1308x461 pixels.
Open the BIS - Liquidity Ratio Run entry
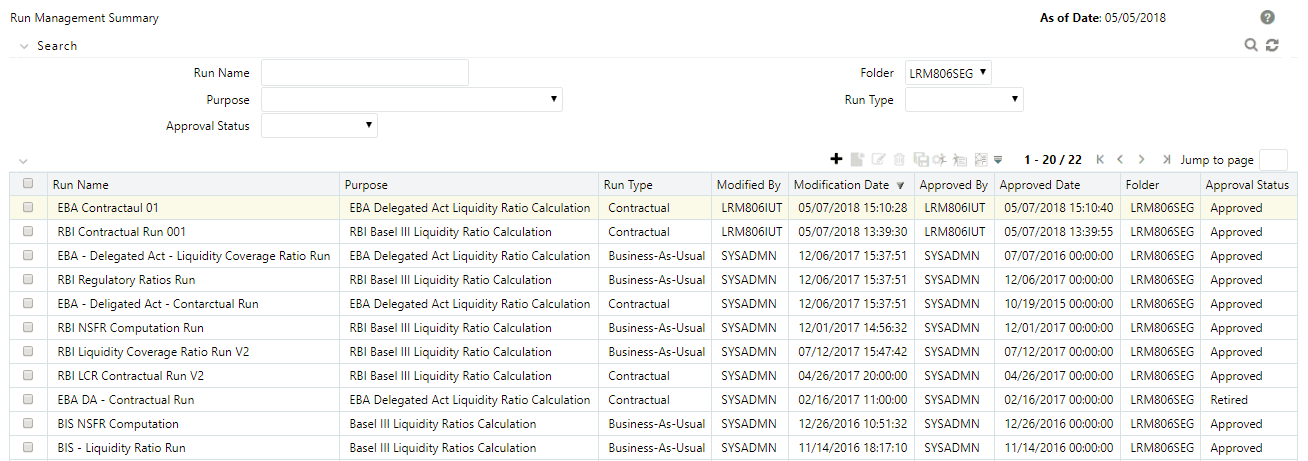[122, 448]
